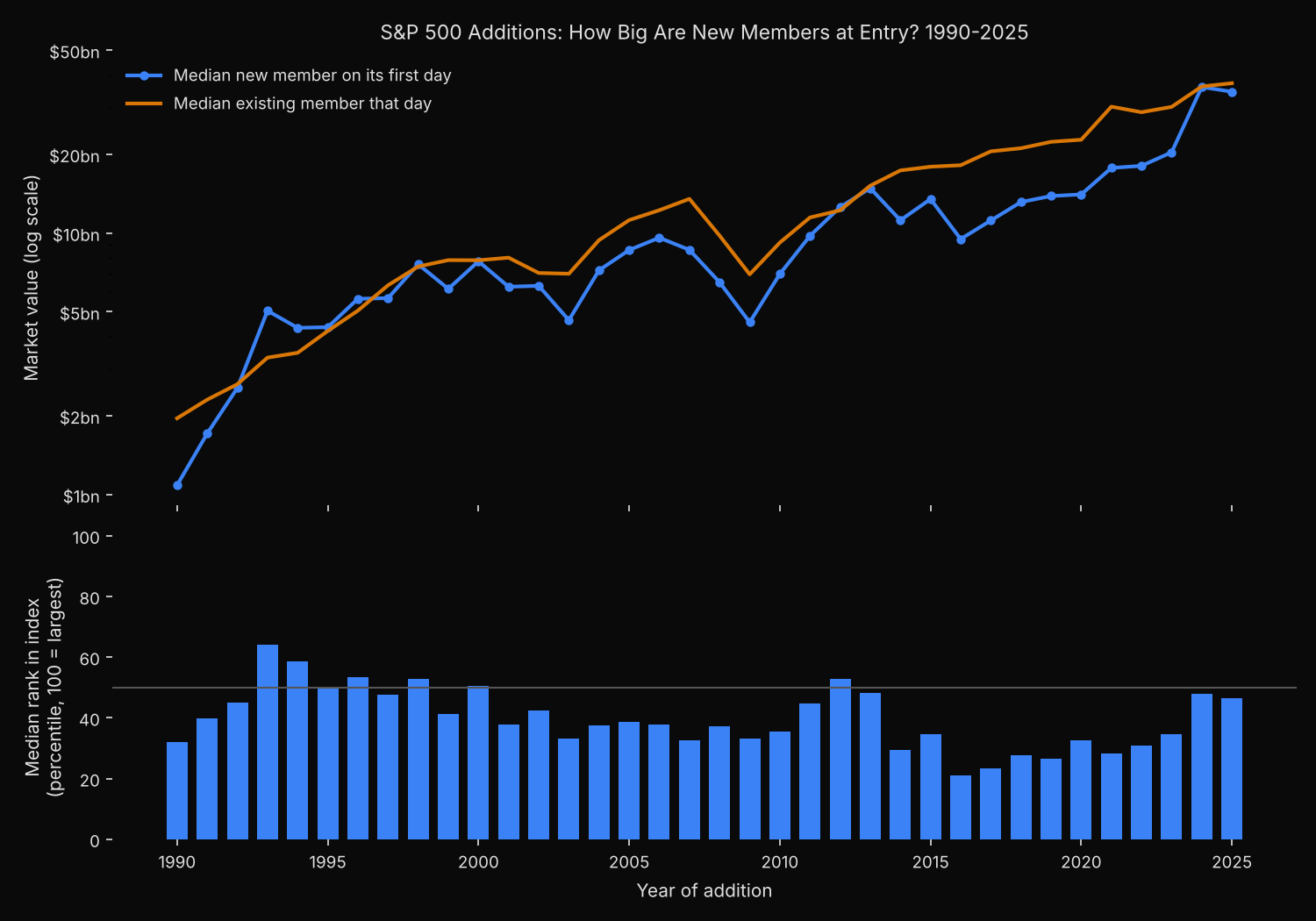Click the 100 label on the percentile axis
Screen dimensions: 1316x921
pos(86,537)
